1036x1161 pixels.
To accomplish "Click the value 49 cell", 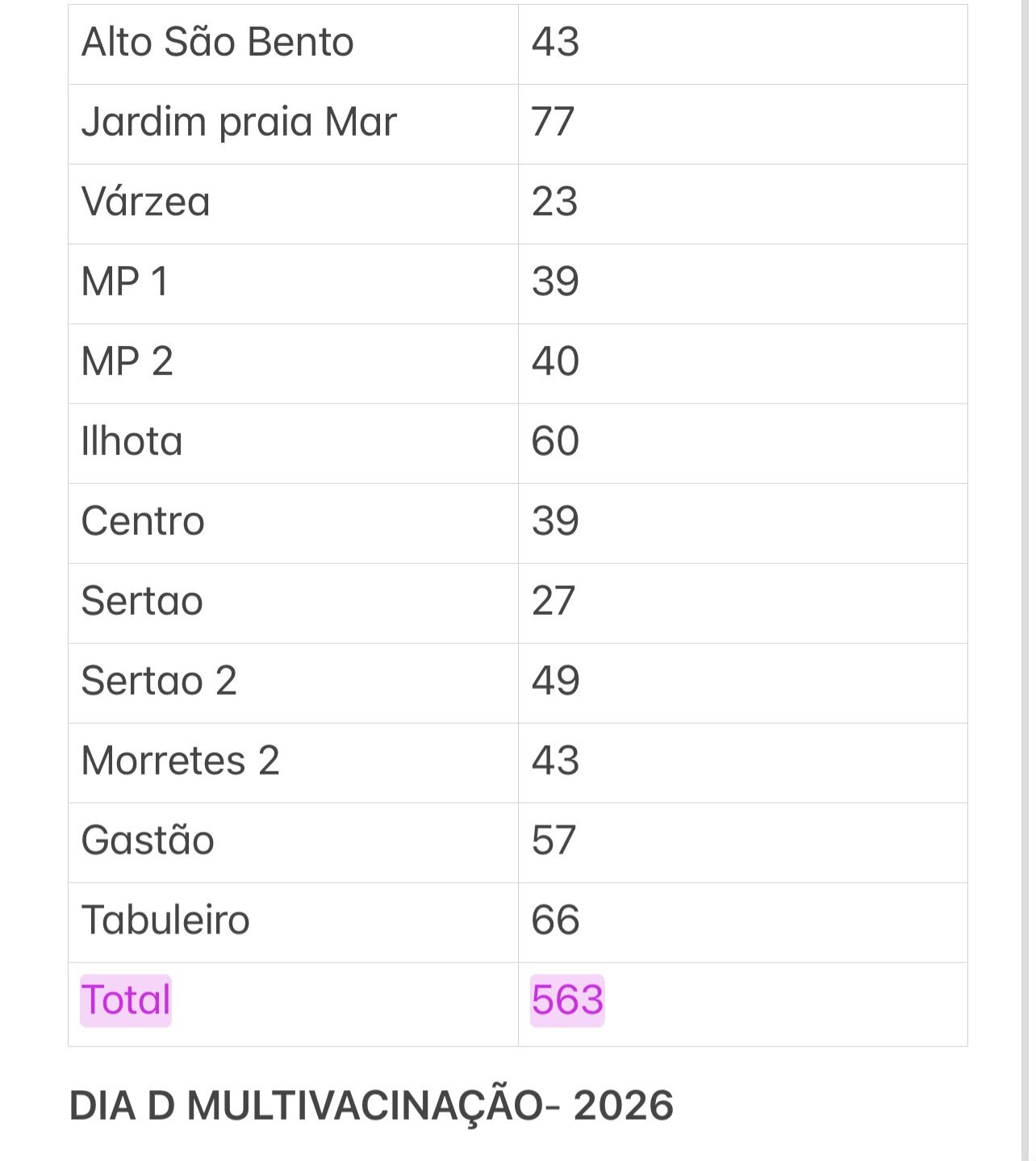I will point(743,683).
